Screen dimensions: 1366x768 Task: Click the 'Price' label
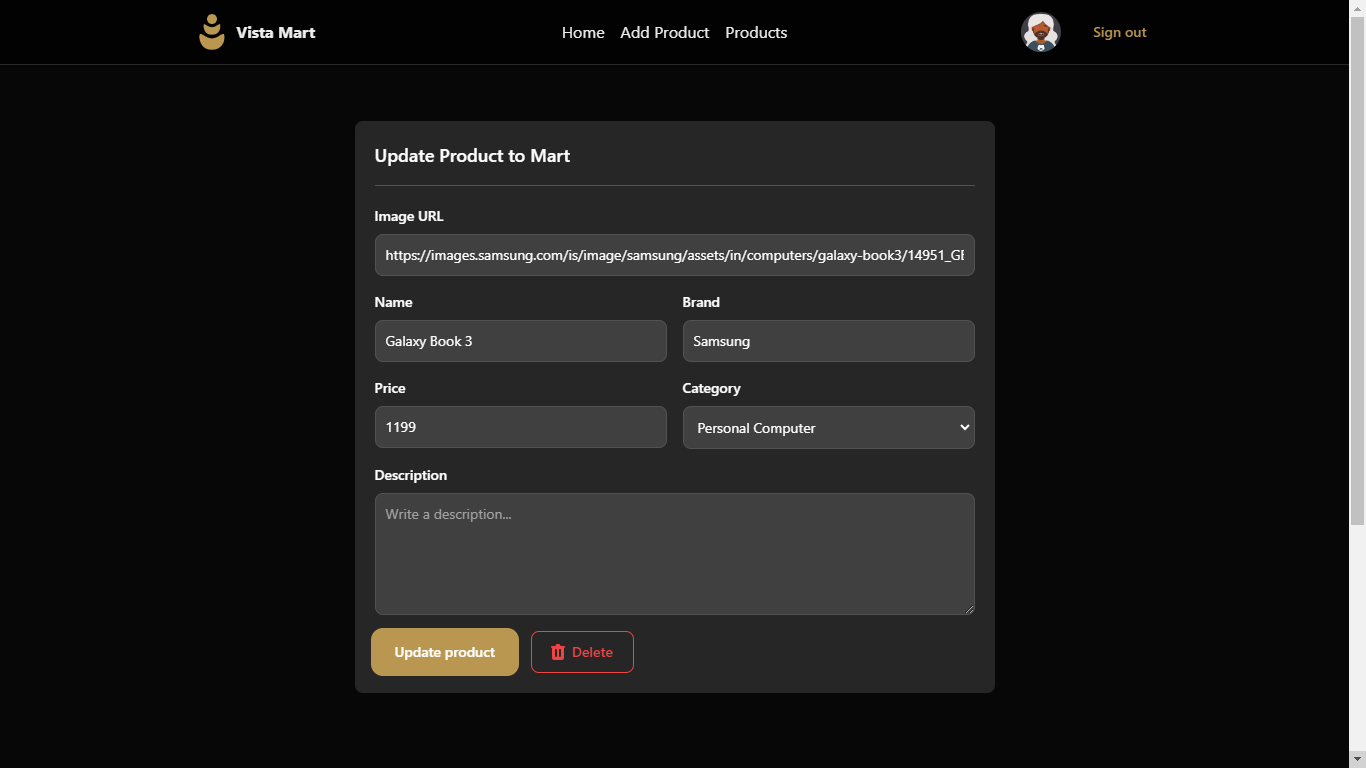point(390,388)
